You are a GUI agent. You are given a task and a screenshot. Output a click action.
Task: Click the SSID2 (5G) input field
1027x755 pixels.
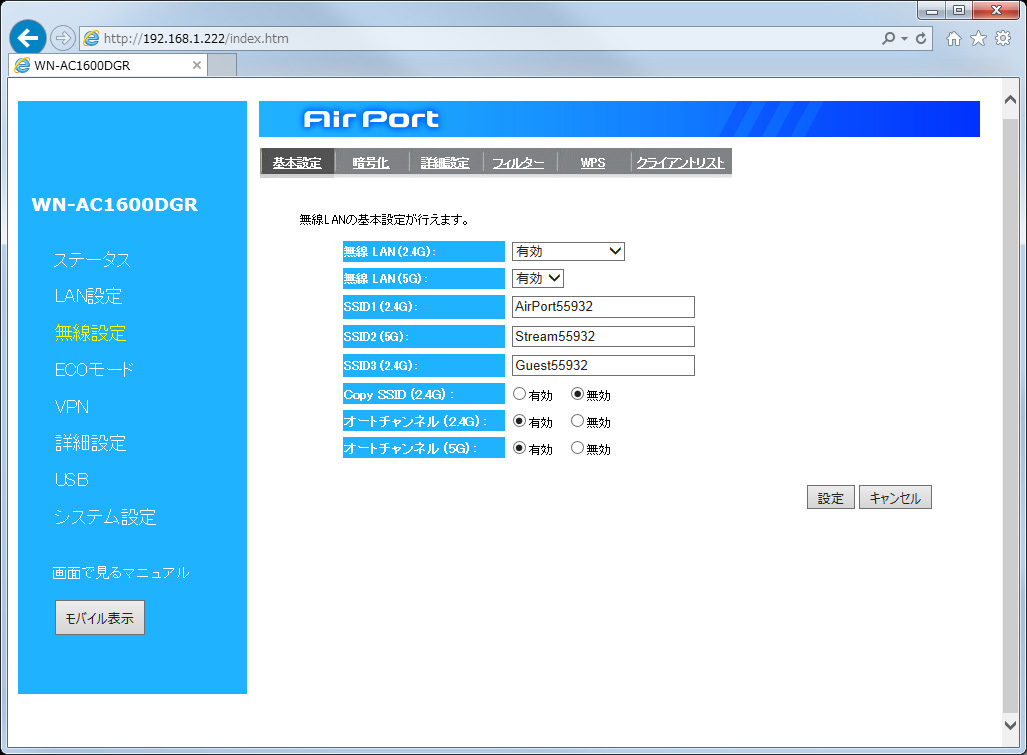603,337
